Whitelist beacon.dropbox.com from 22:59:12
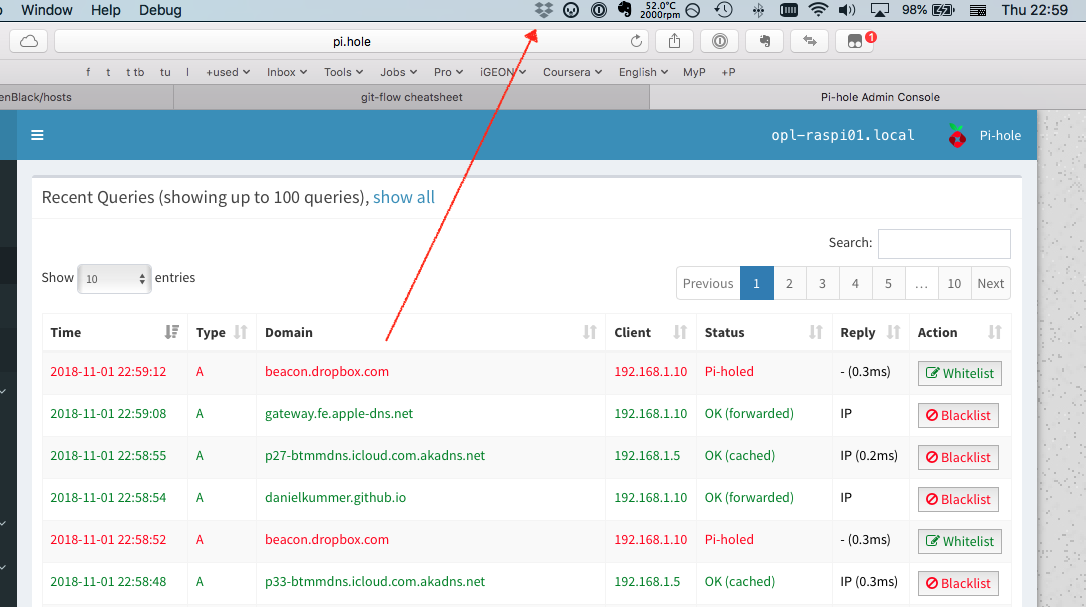Image resolution: width=1086 pixels, height=607 pixels. [959, 373]
